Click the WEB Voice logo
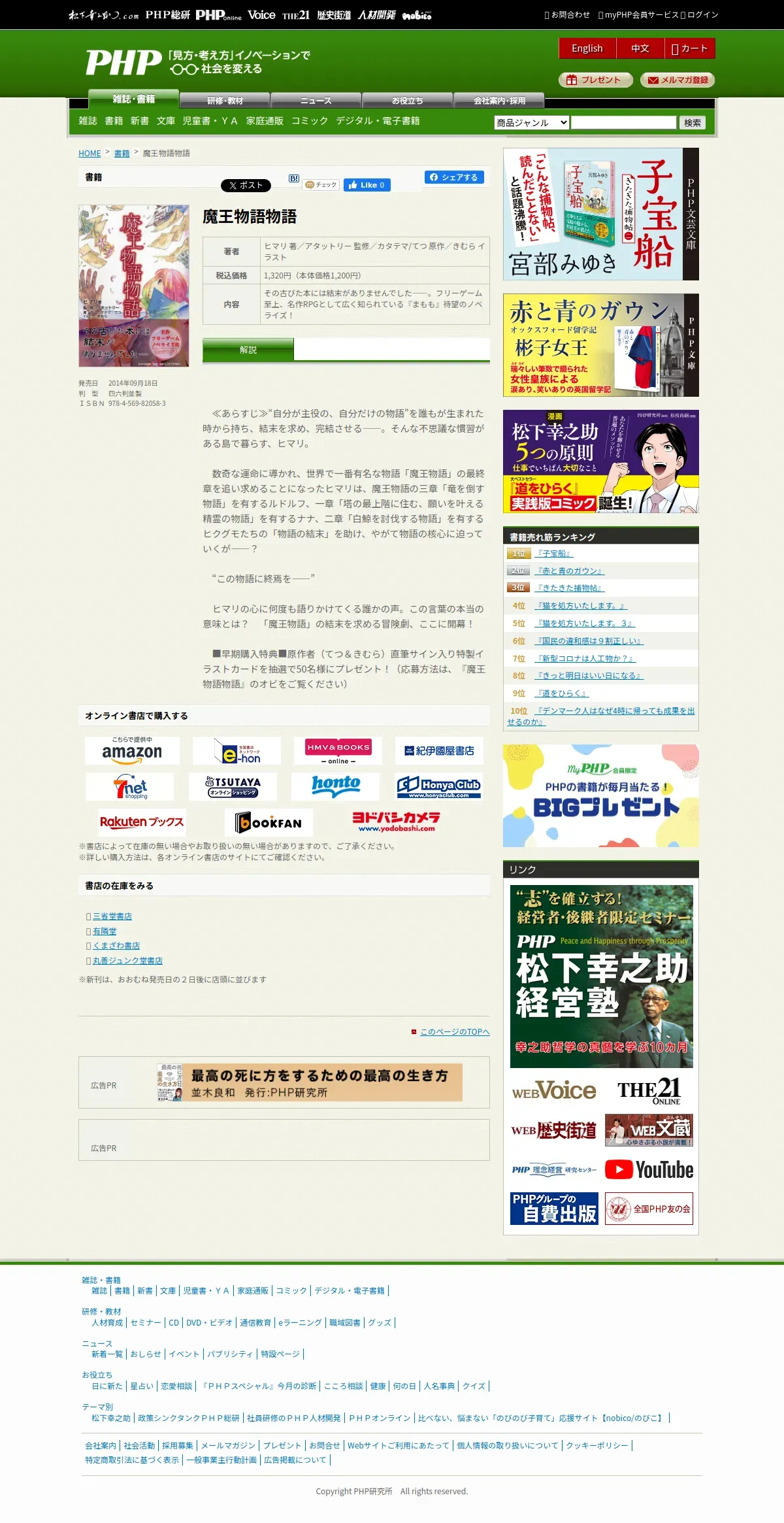The height and width of the screenshot is (1523, 784). pos(554,1091)
